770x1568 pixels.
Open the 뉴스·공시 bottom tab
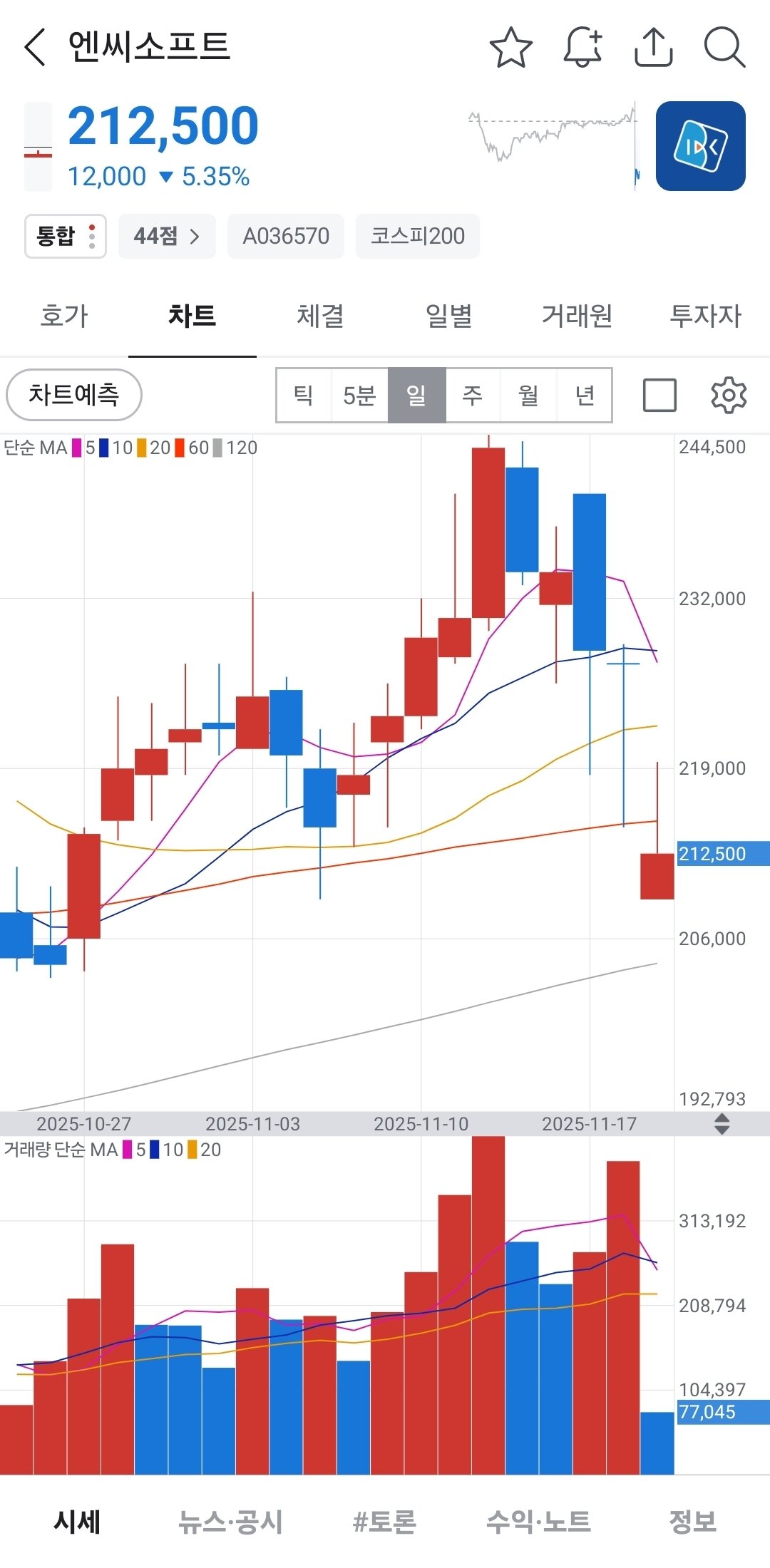(230, 1522)
